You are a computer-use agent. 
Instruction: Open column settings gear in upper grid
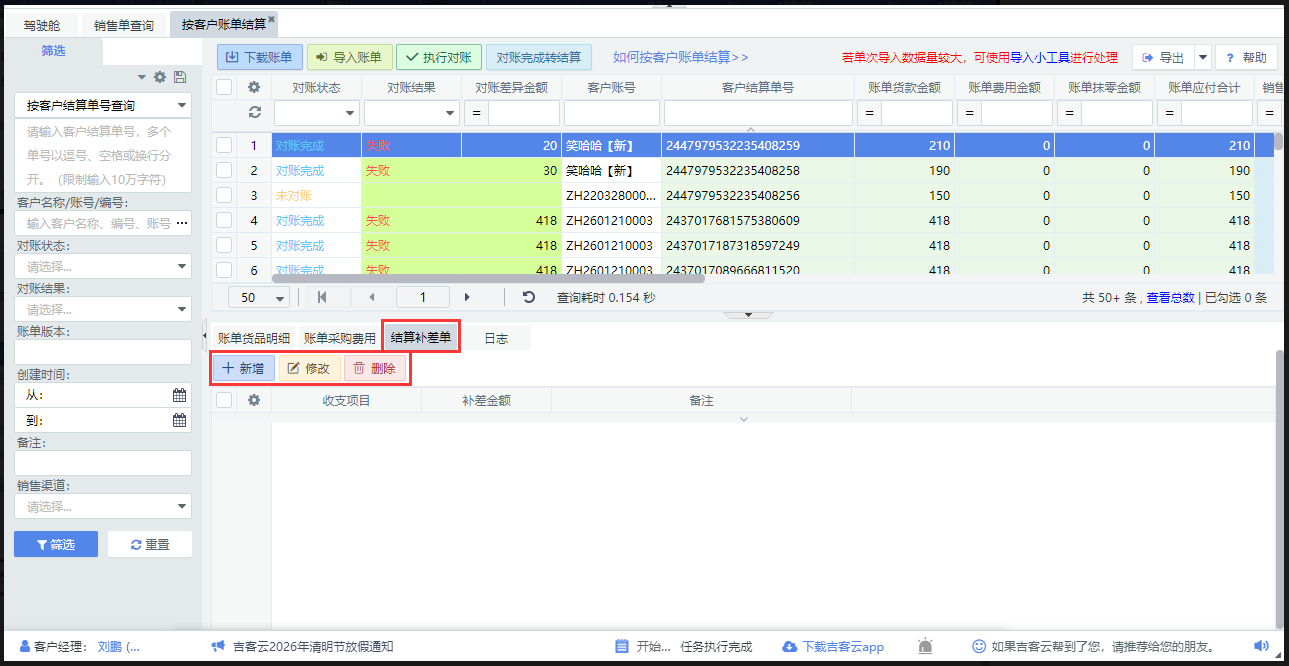point(254,87)
